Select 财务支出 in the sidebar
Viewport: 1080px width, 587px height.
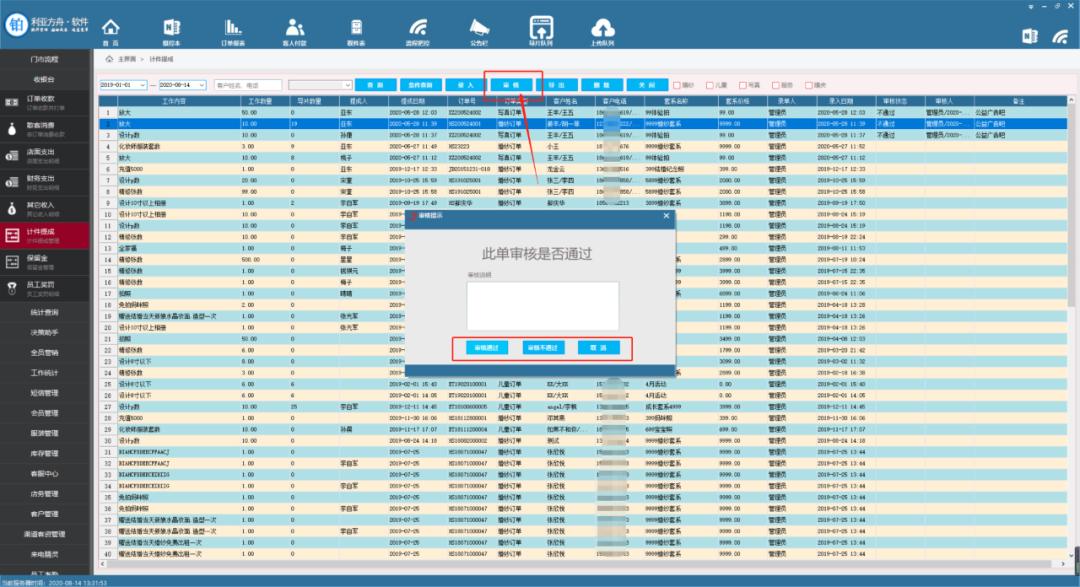coord(45,183)
